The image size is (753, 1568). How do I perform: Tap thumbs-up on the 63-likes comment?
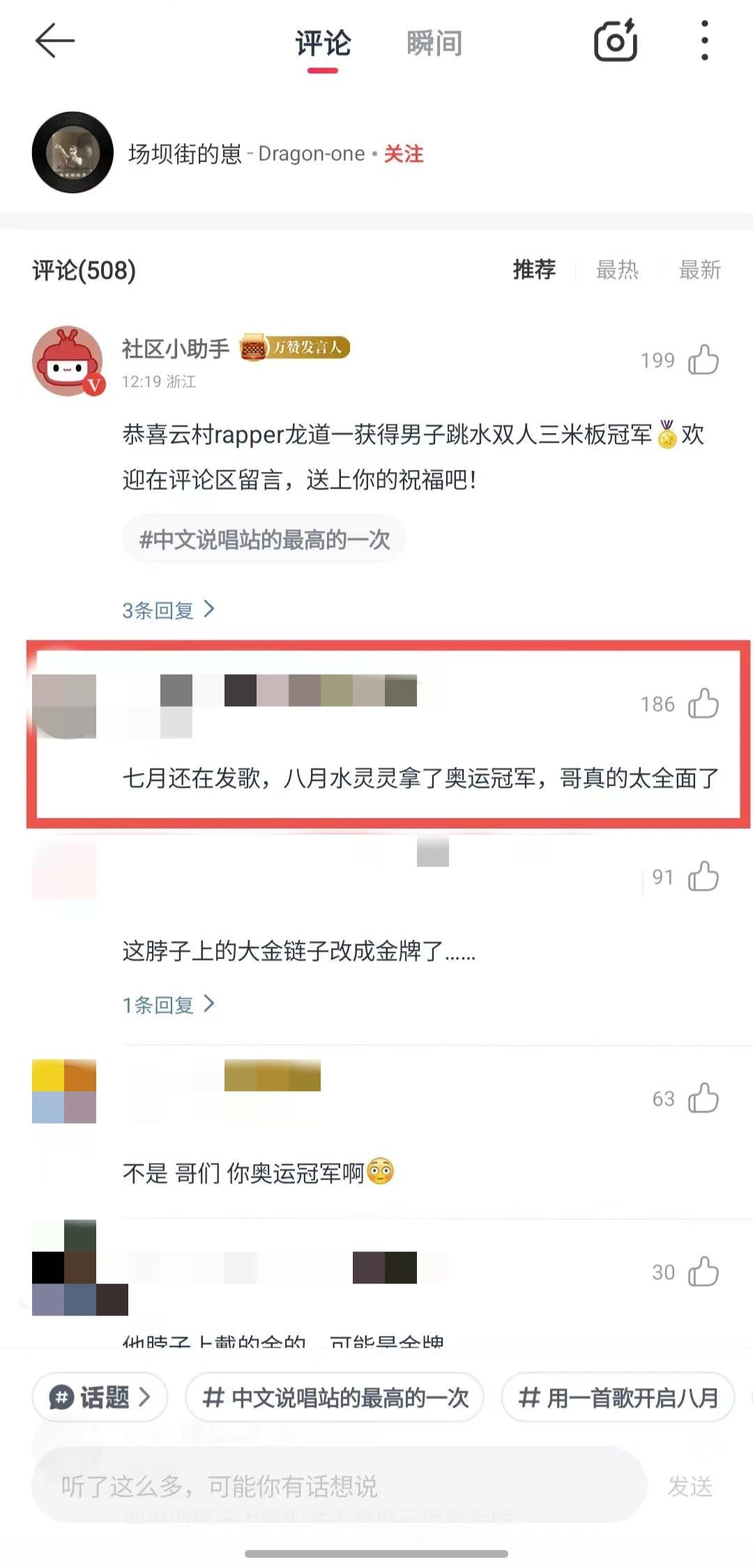point(703,1098)
